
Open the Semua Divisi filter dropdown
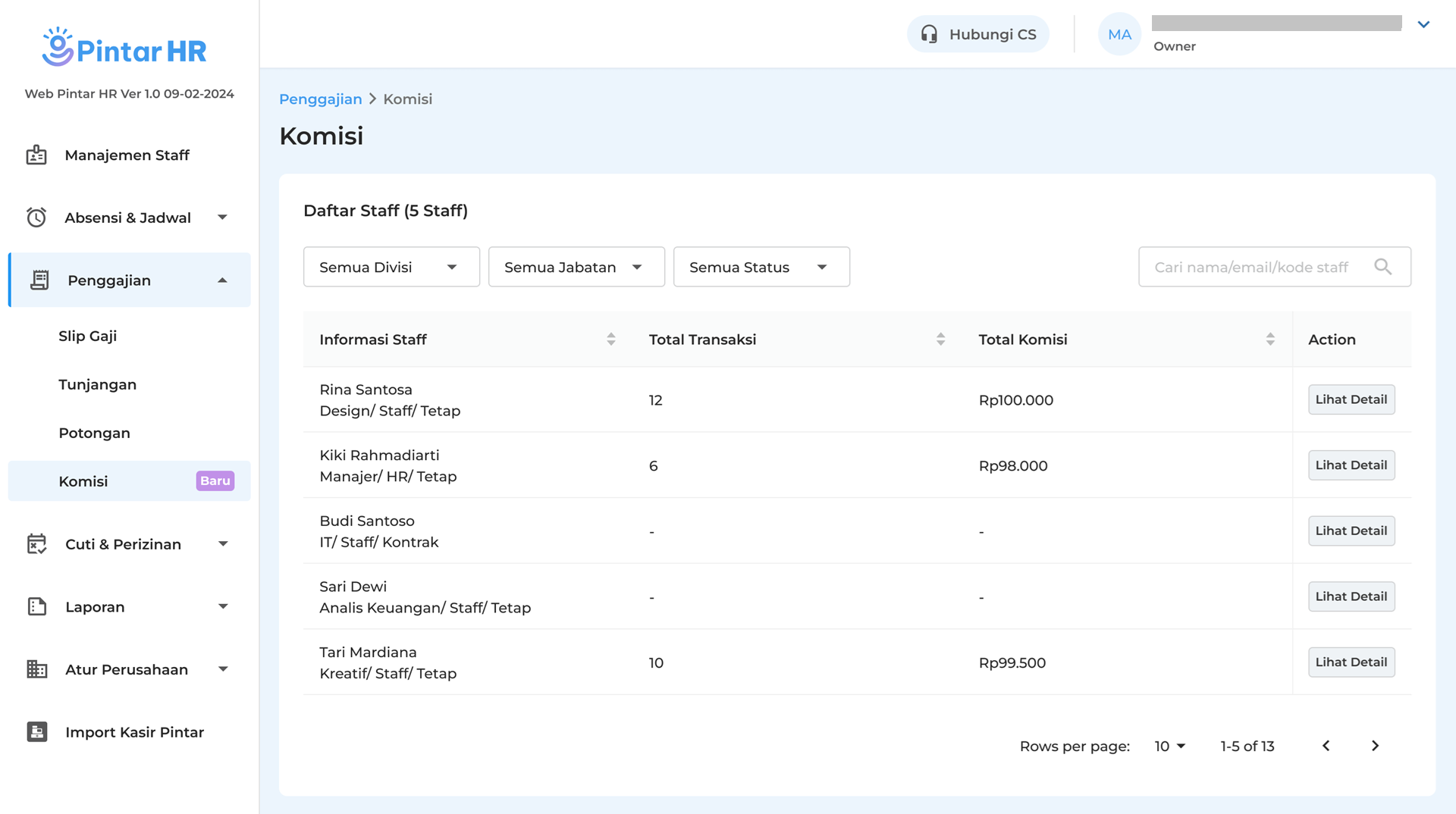point(391,267)
